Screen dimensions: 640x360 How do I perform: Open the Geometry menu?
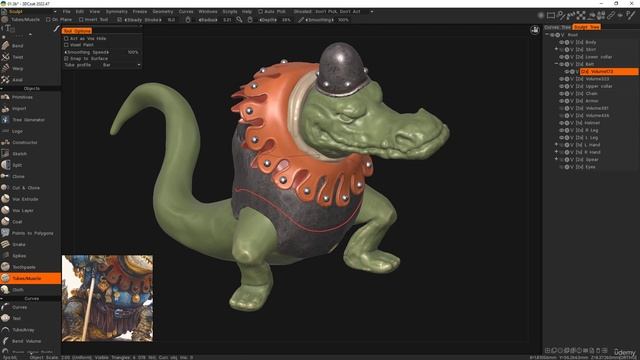point(163,12)
